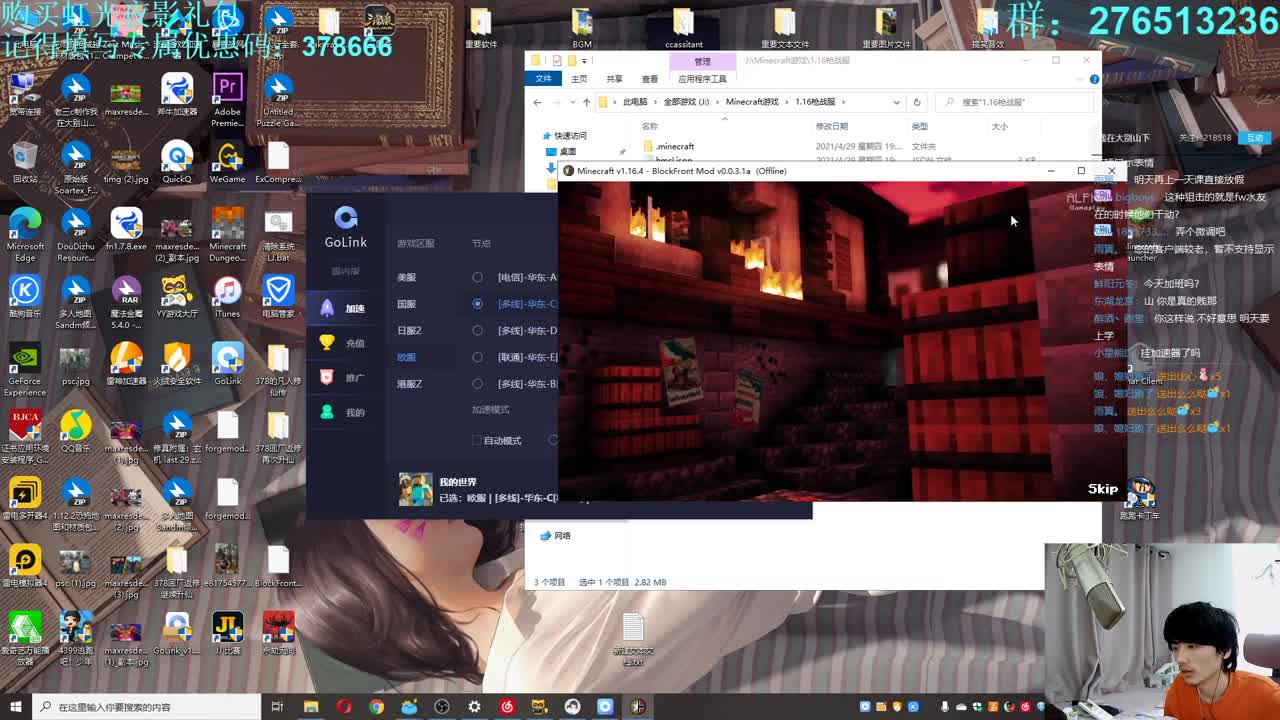The height and width of the screenshot is (720, 1280).
Task: Go back in File Explorer
Action: tap(537, 102)
